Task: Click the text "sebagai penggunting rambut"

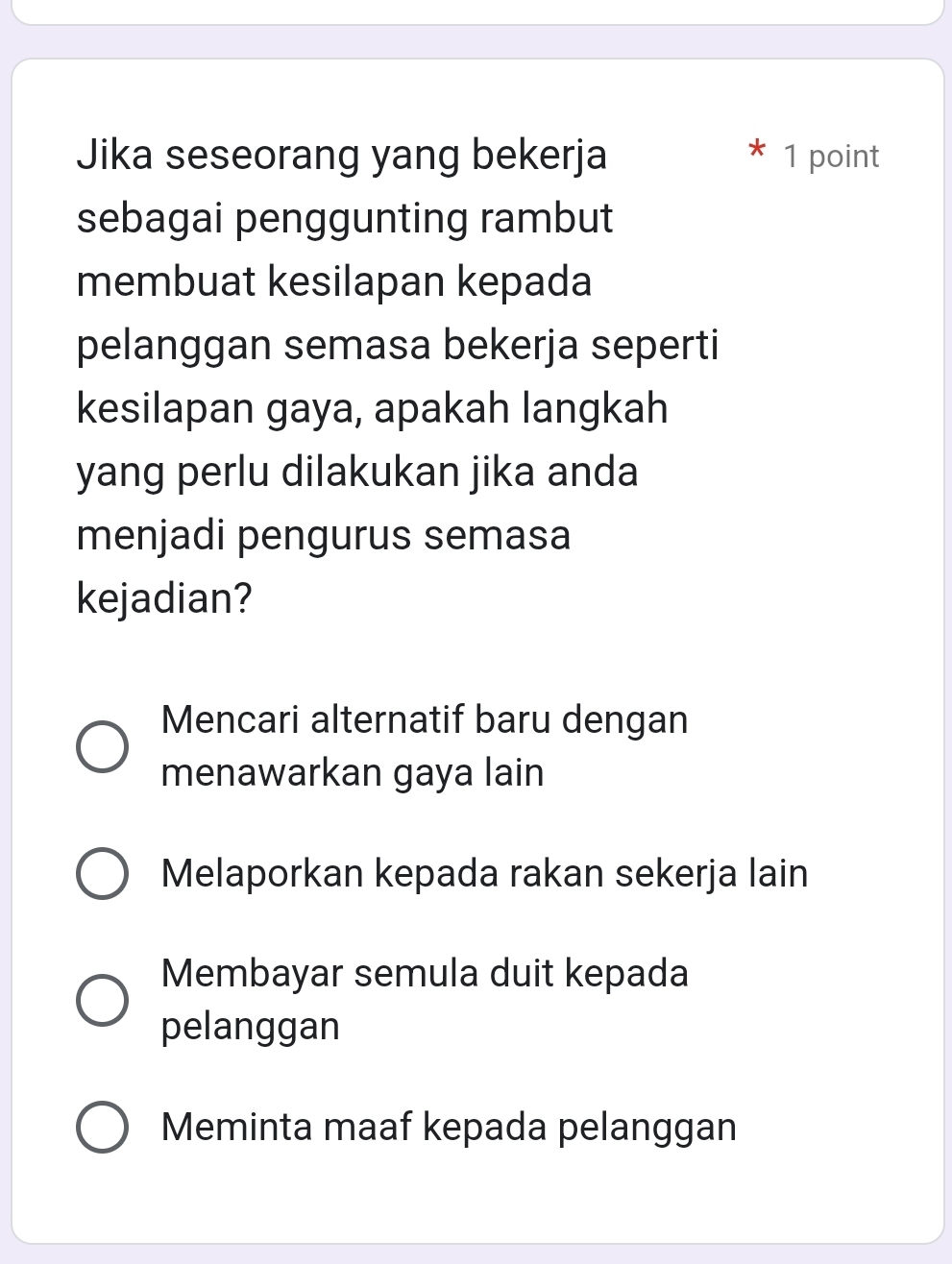Action: click(x=345, y=218)
